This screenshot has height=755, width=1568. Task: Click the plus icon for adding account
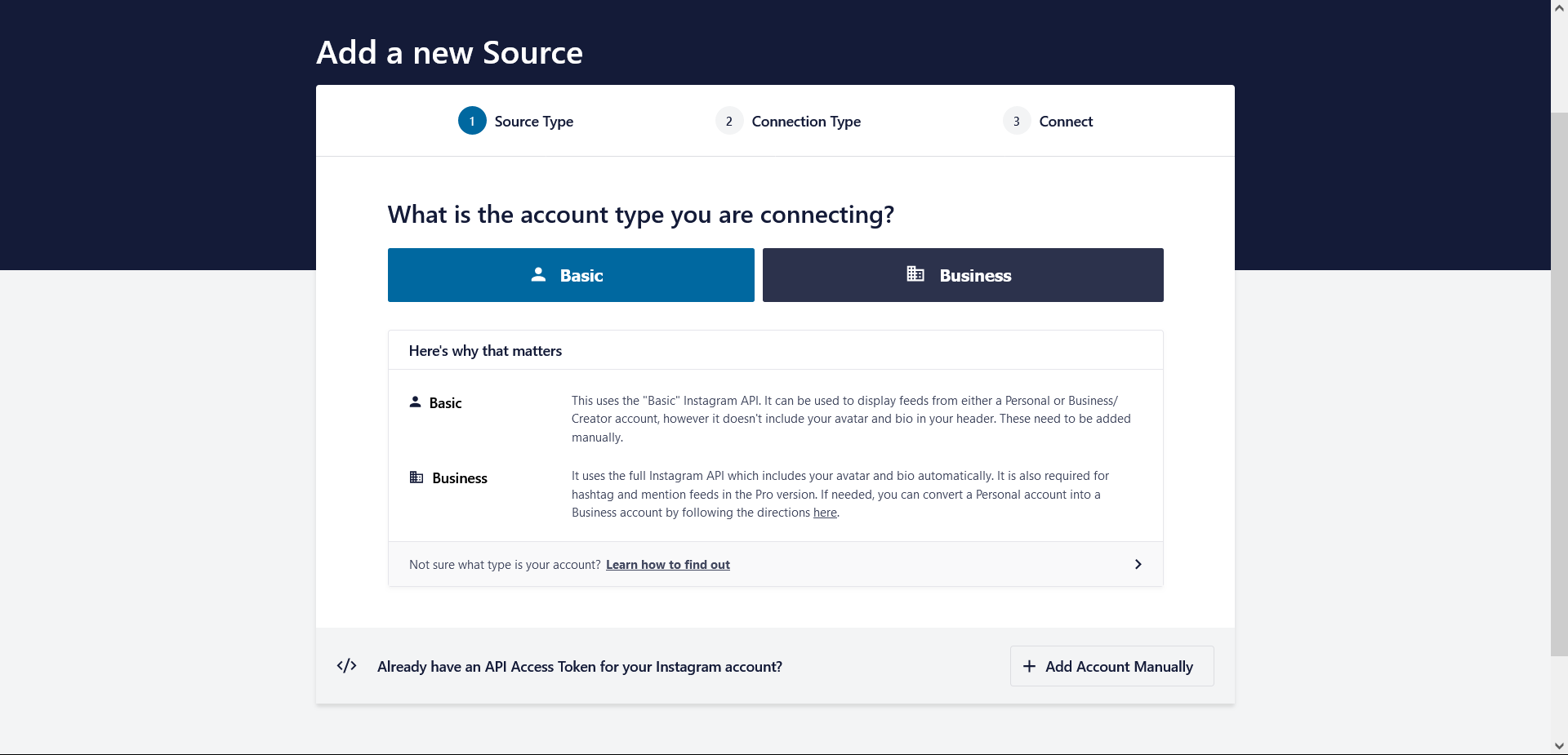point(1029,666)
